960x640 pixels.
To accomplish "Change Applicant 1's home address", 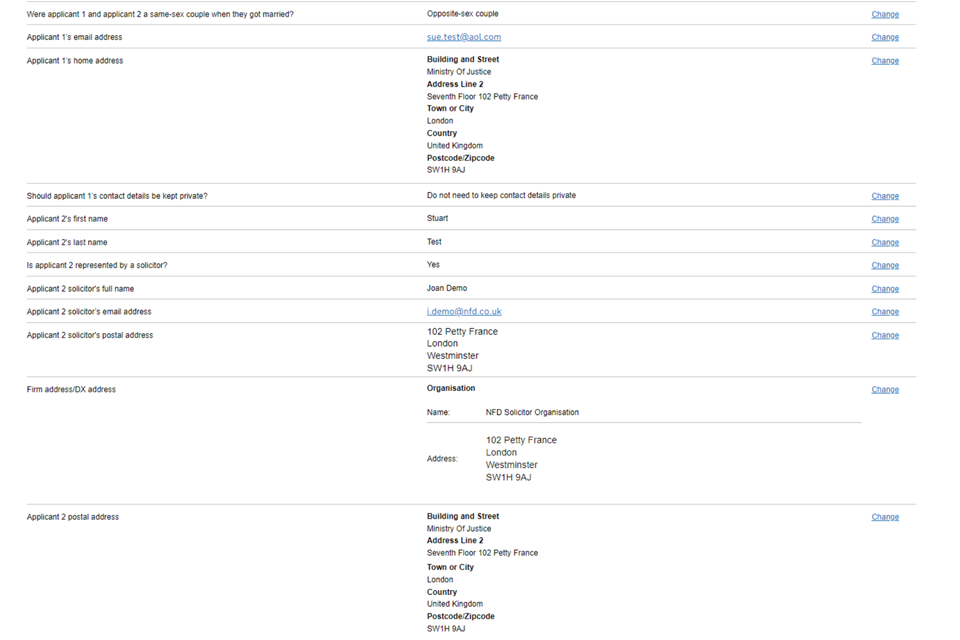I will pos(884,61).
